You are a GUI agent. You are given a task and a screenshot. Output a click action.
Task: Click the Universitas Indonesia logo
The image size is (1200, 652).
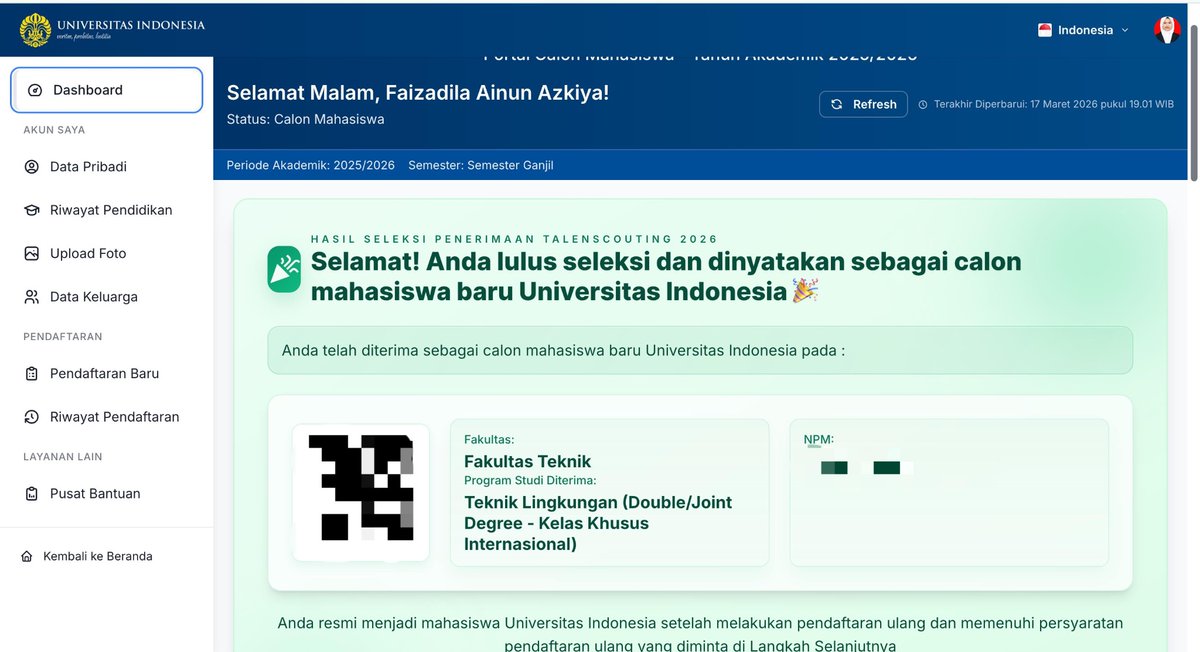112,30
